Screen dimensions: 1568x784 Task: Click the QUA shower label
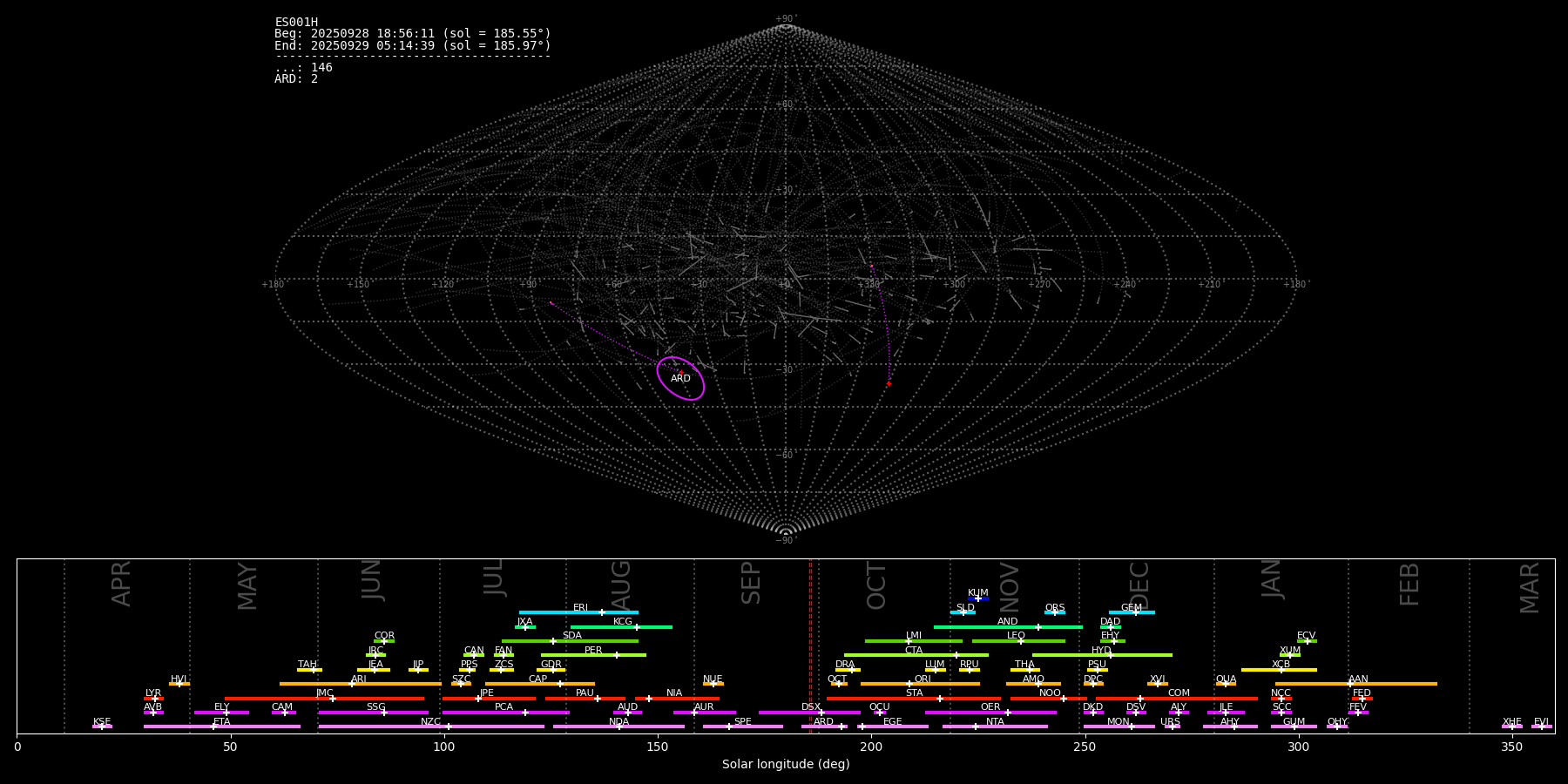pos(1226,679)
